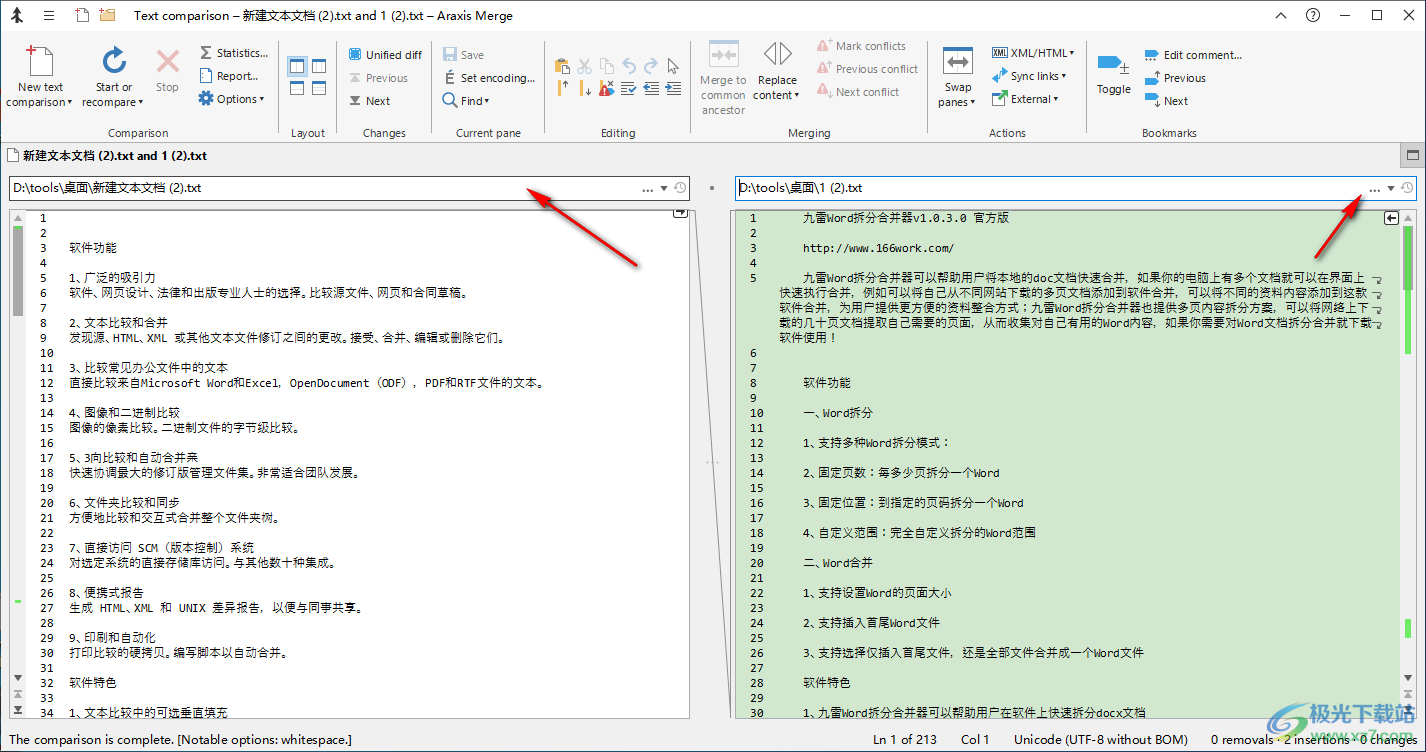This screenshot has width=1426, height=752.
Task: Select three-pane vertical layout
Action: tap(320, 66)
